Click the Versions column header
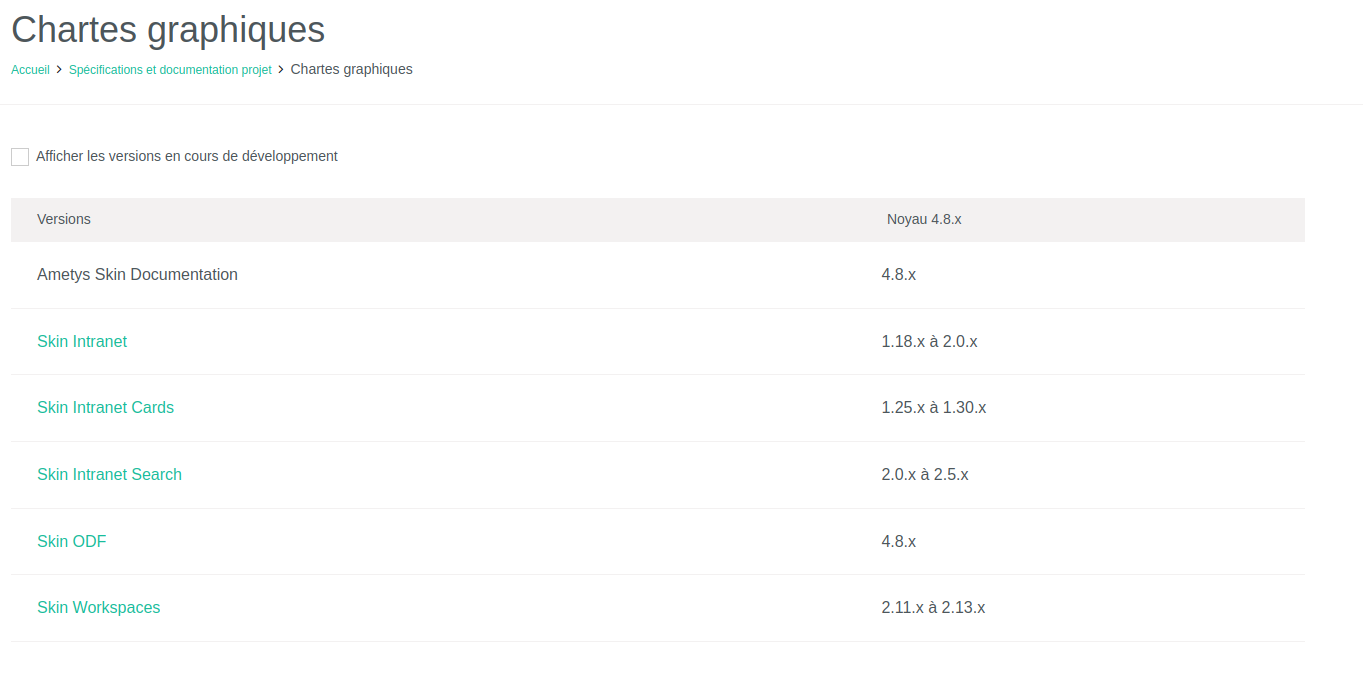 (x=64, y=219)
